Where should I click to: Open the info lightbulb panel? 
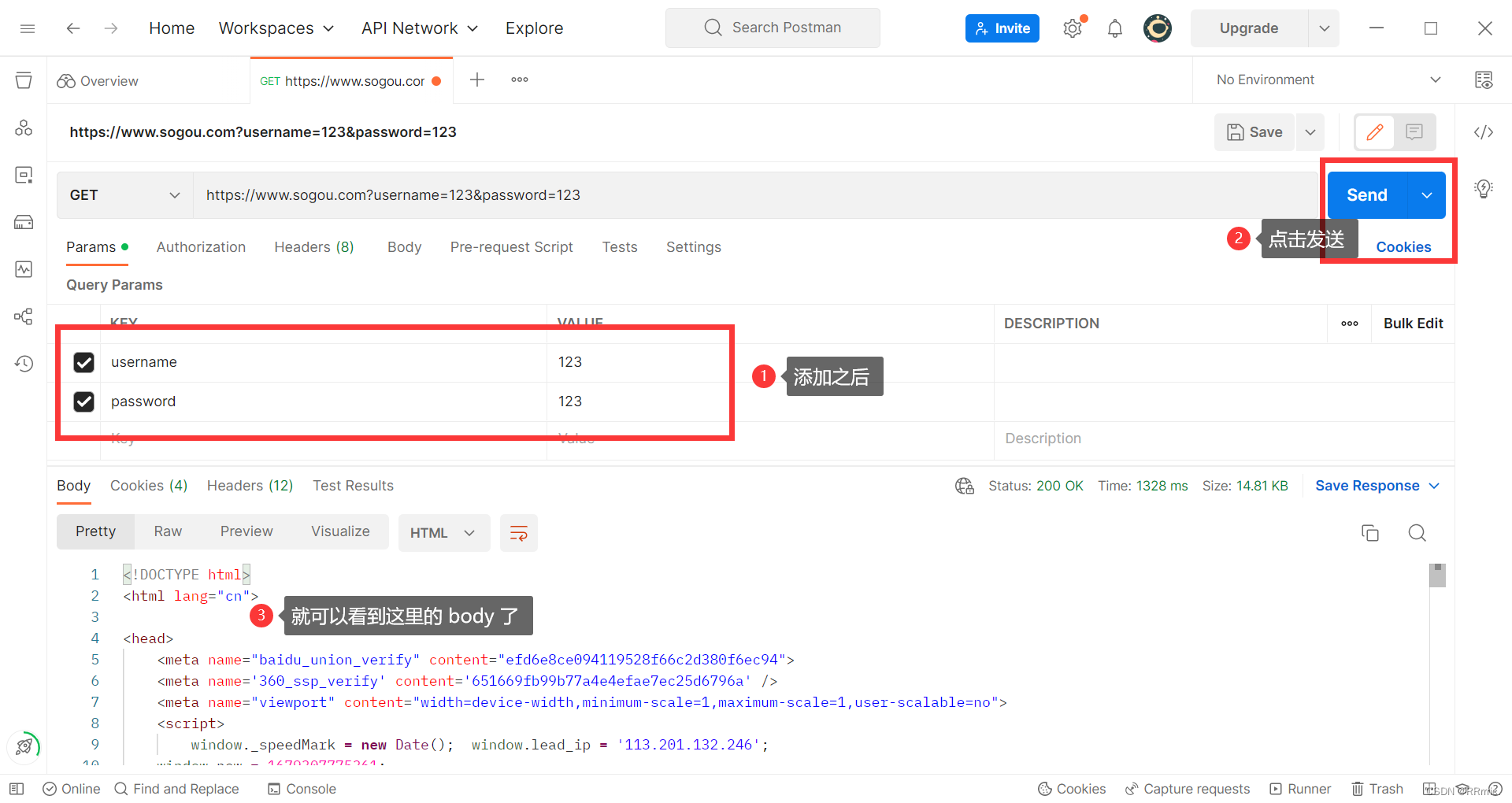[x=1484, y=188]
